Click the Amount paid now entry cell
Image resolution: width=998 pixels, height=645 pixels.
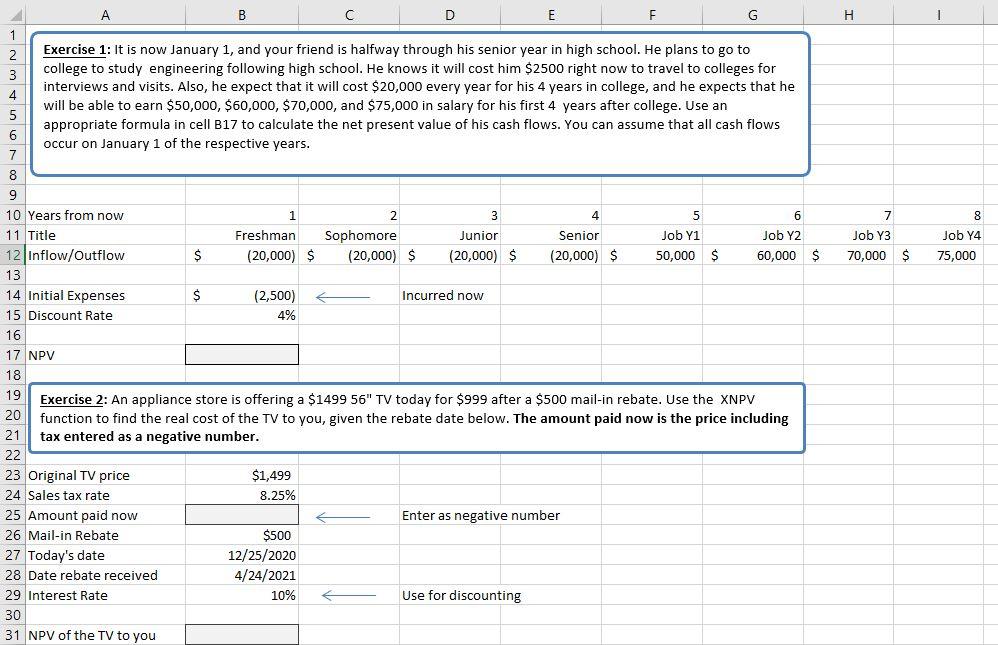pyautogui.click(x=241, y=515)
